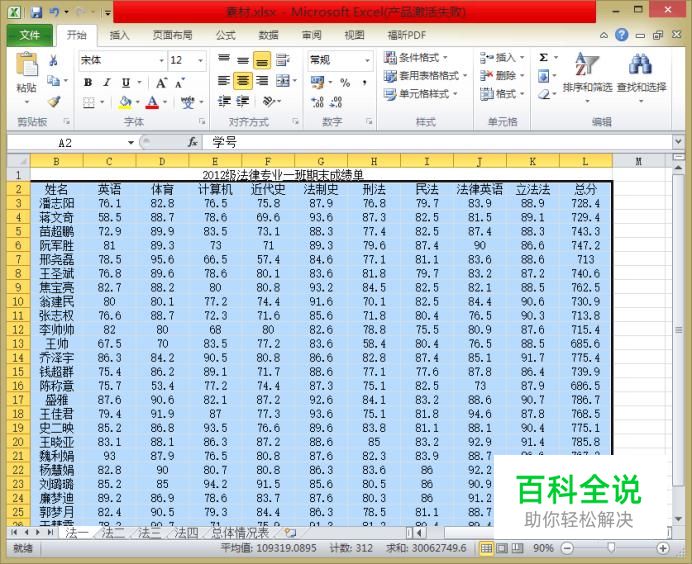Switch to 福昕PDF ribbon tab
This screenshot has width=692, height=564.
coord(406,35)
